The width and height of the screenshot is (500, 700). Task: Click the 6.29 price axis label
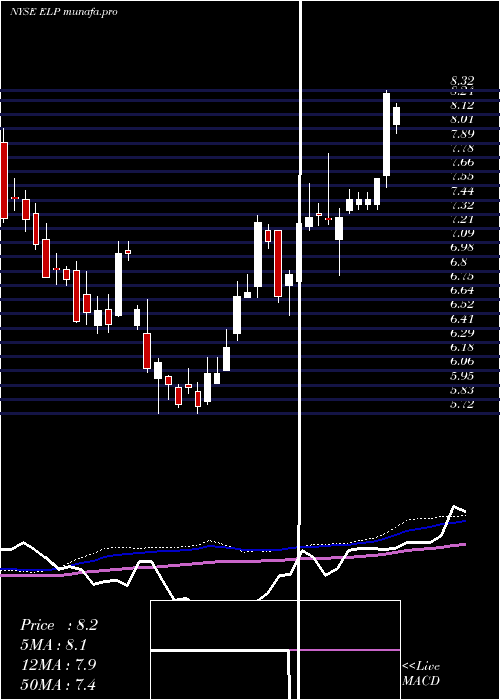[462, 333]
